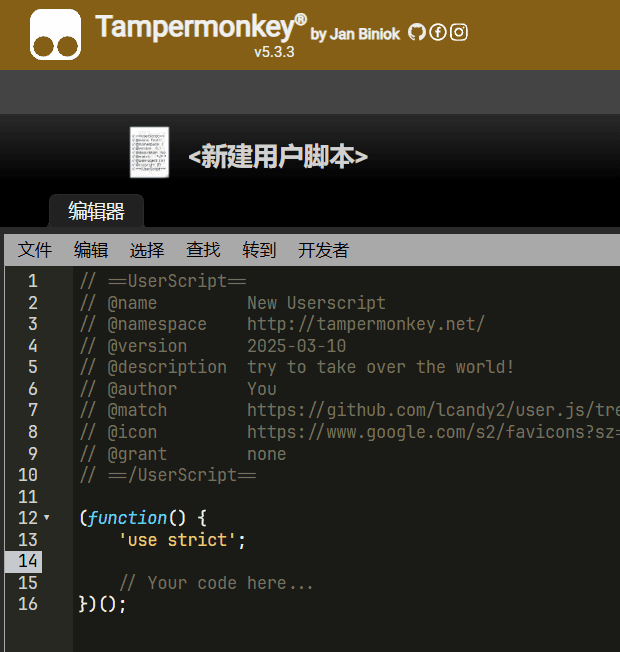Click the Jan Biniok author link
The height and width of the screenshot is (652, 620).
coord(363,34)
